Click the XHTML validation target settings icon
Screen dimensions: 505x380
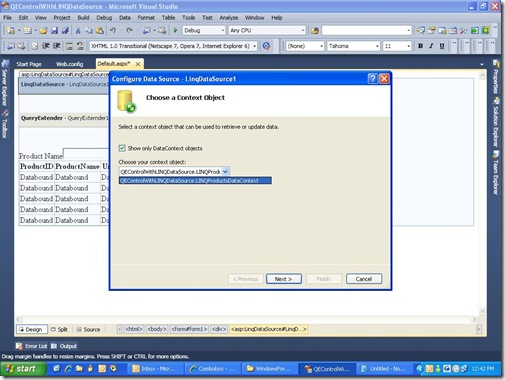[x=266, y=46]
